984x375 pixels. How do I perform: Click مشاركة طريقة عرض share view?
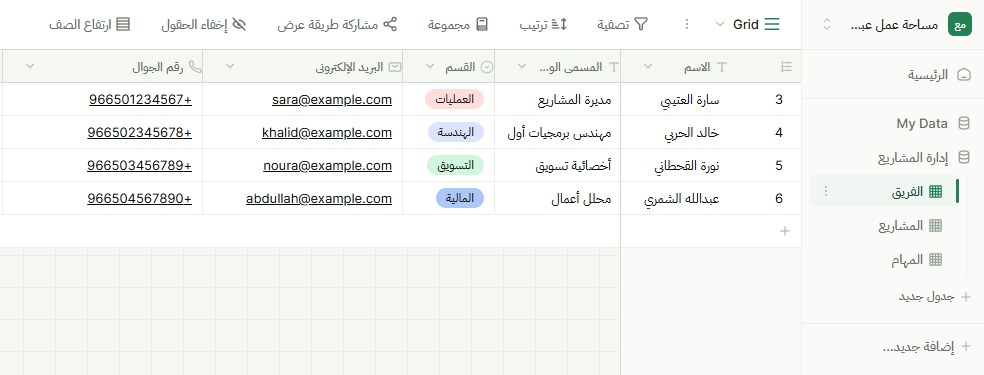[x=338, y=24]
